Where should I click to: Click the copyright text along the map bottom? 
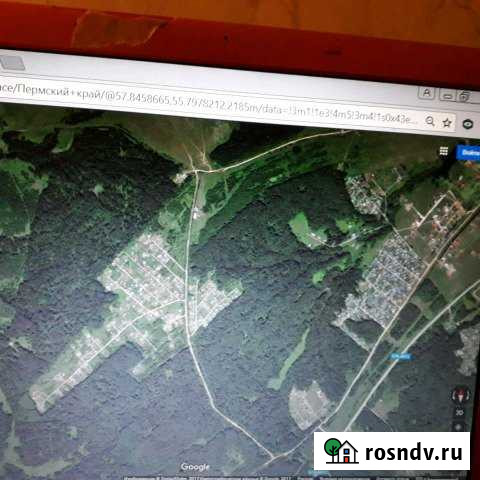coord(213,478)
